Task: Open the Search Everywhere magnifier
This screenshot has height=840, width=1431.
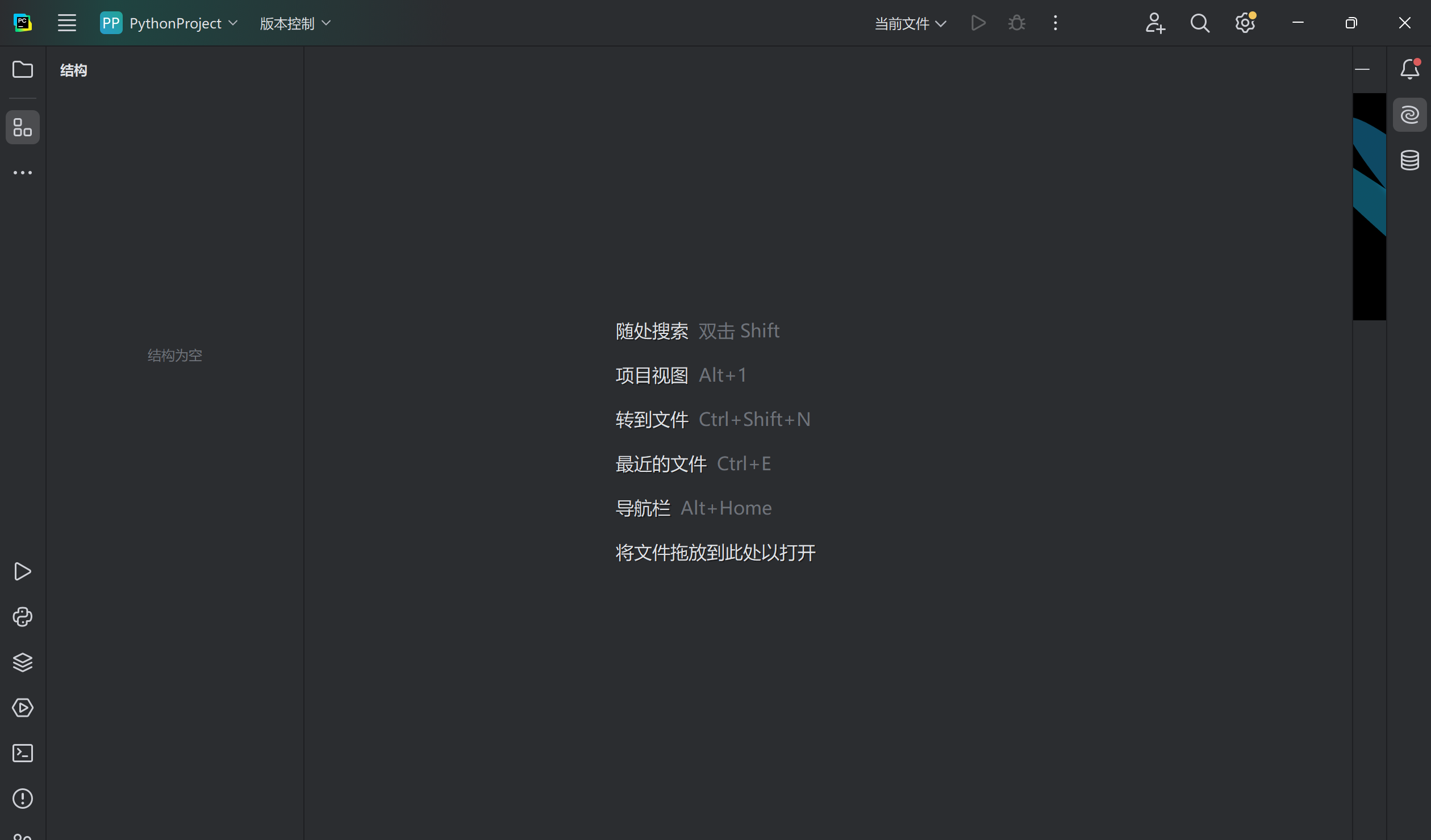Action: tap(1200, 23)
